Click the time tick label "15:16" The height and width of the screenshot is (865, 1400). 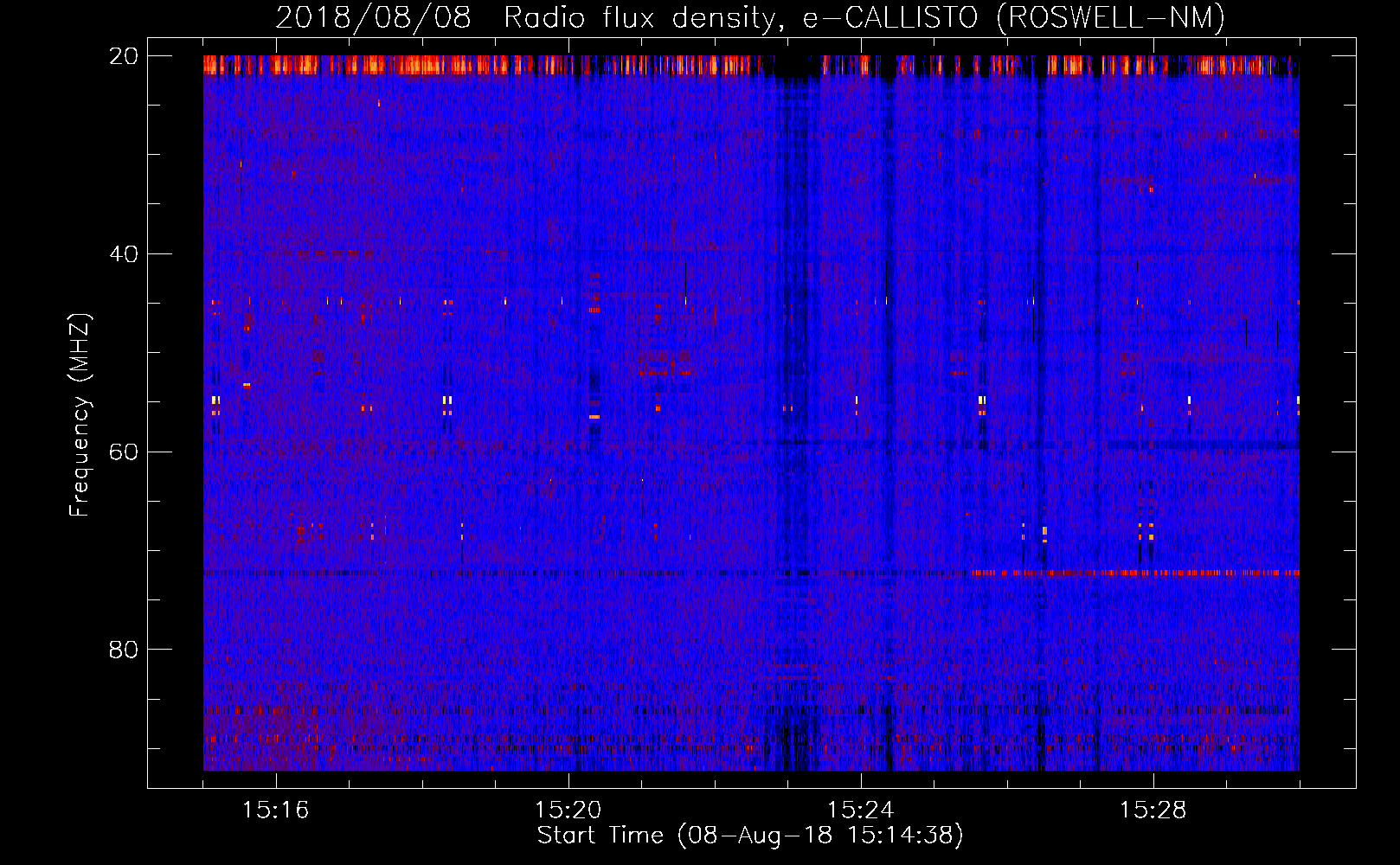click(x=275, y=810)
